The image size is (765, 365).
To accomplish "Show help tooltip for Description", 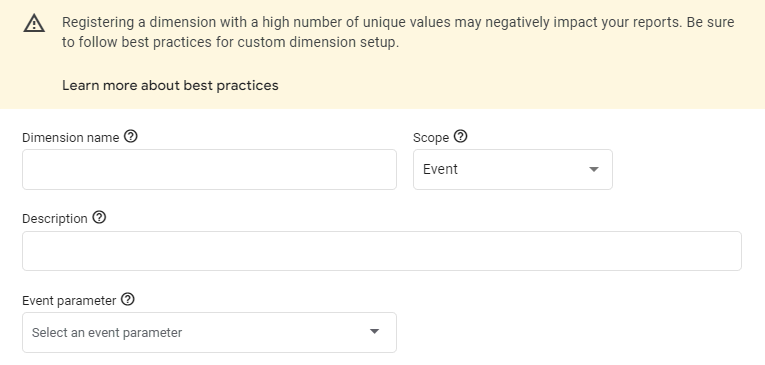I will pyautogui.click(x=99, y=218).
